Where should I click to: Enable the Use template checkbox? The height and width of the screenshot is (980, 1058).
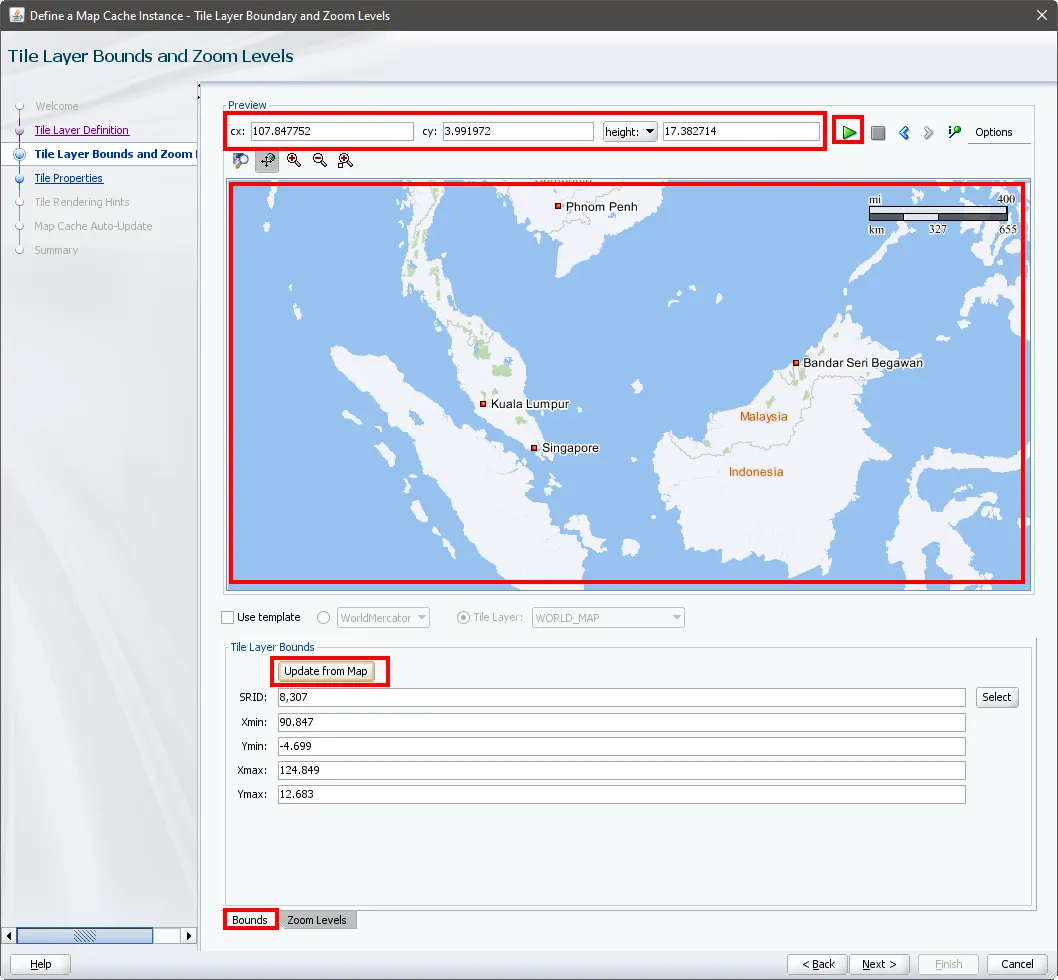(228, 618)
